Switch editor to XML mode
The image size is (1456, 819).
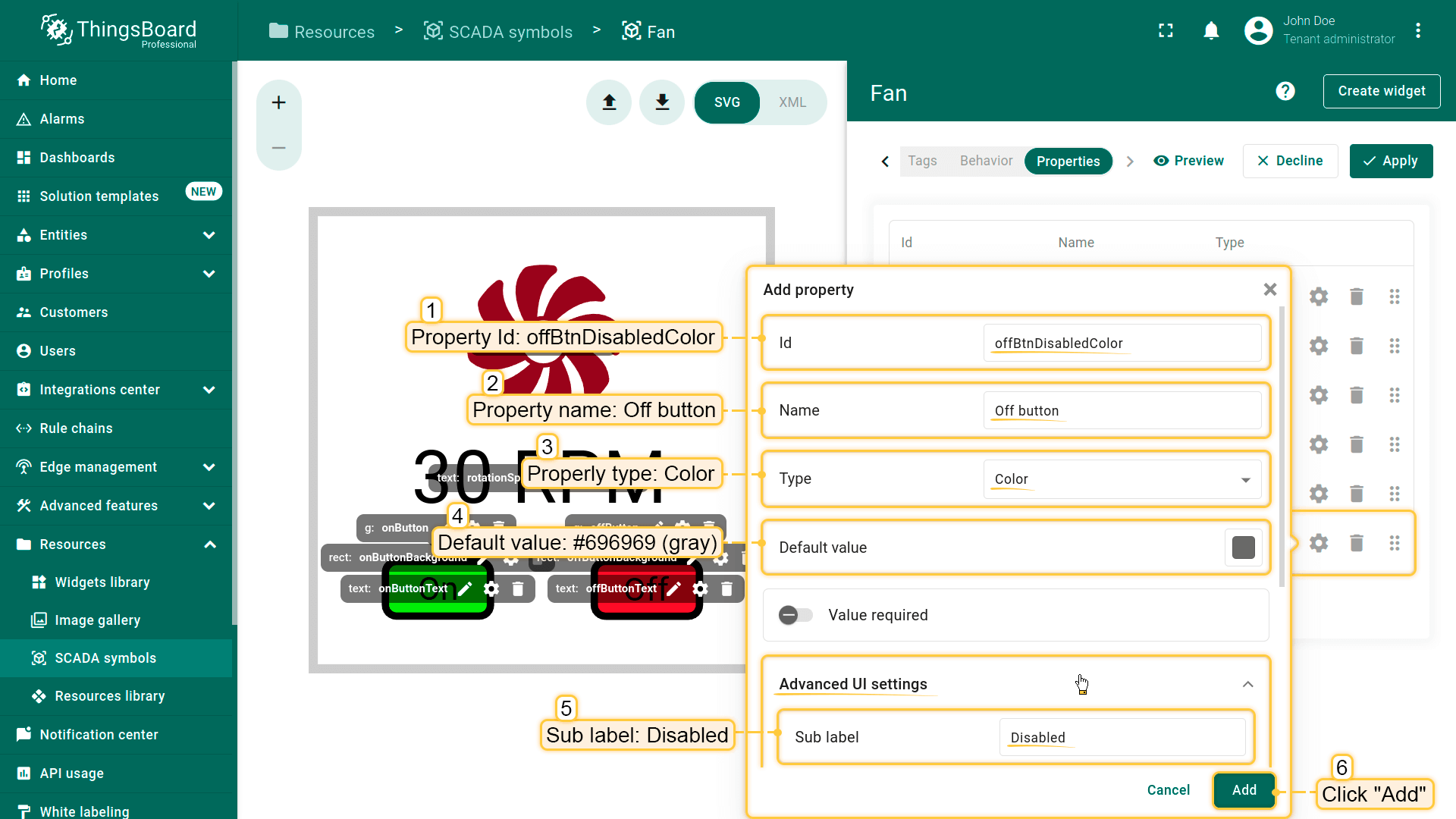click(792, 102)
